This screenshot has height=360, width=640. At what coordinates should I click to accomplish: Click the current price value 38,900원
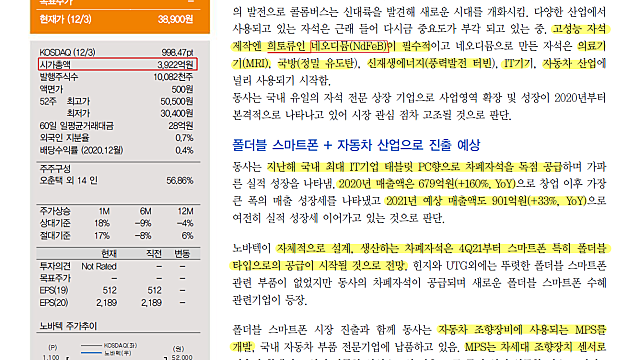[x=175, y=19]
